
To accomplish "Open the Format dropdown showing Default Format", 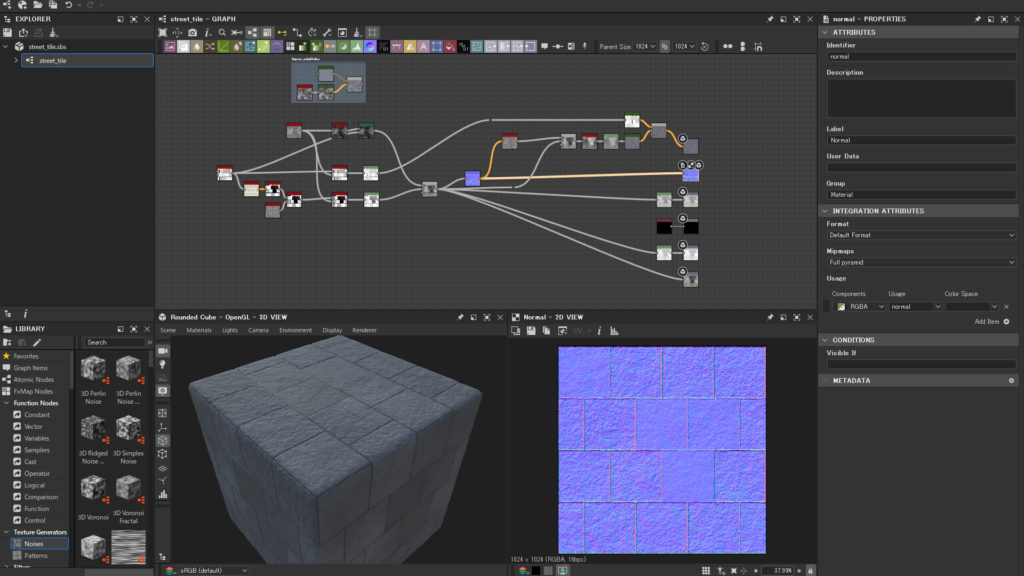I will click(921, 235).
